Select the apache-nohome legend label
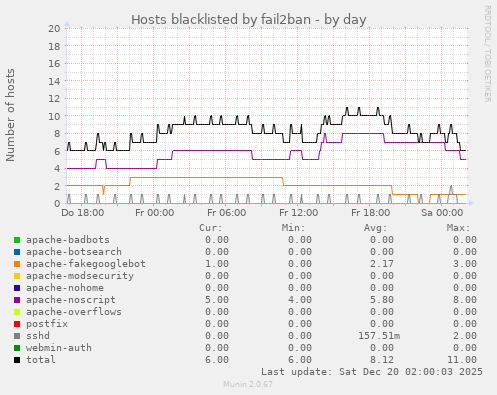This screenshot has height=395, width=497. pyautogui.click(x=65, y=288)
